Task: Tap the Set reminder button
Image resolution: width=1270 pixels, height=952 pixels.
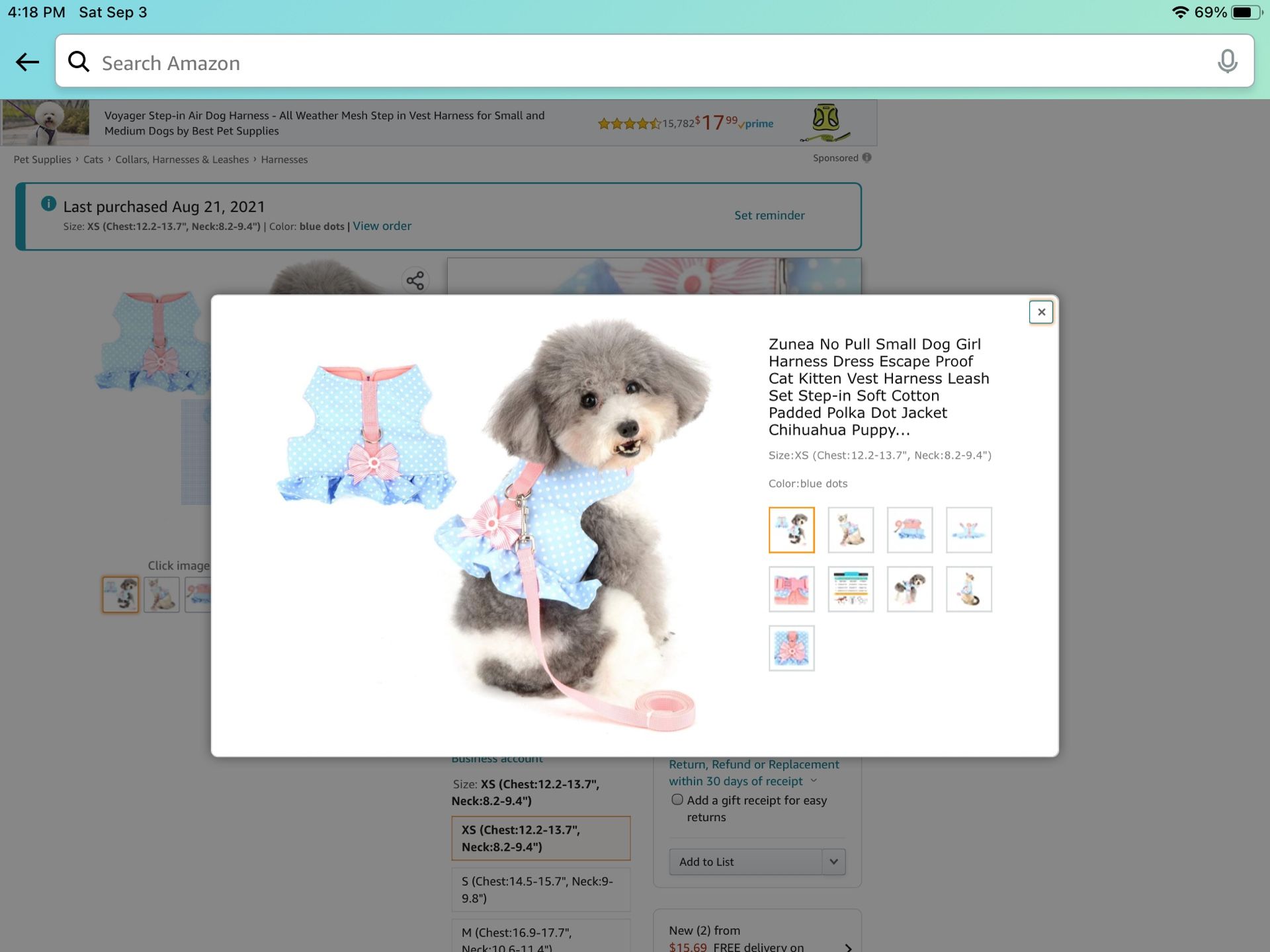Action: [x=769, y=215]
